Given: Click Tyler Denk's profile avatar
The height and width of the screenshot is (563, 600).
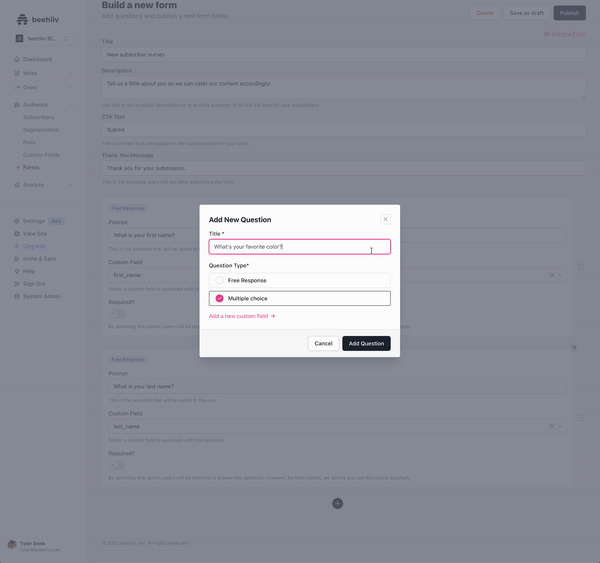Looking at the screenshot, I should [x=12, y=544].
